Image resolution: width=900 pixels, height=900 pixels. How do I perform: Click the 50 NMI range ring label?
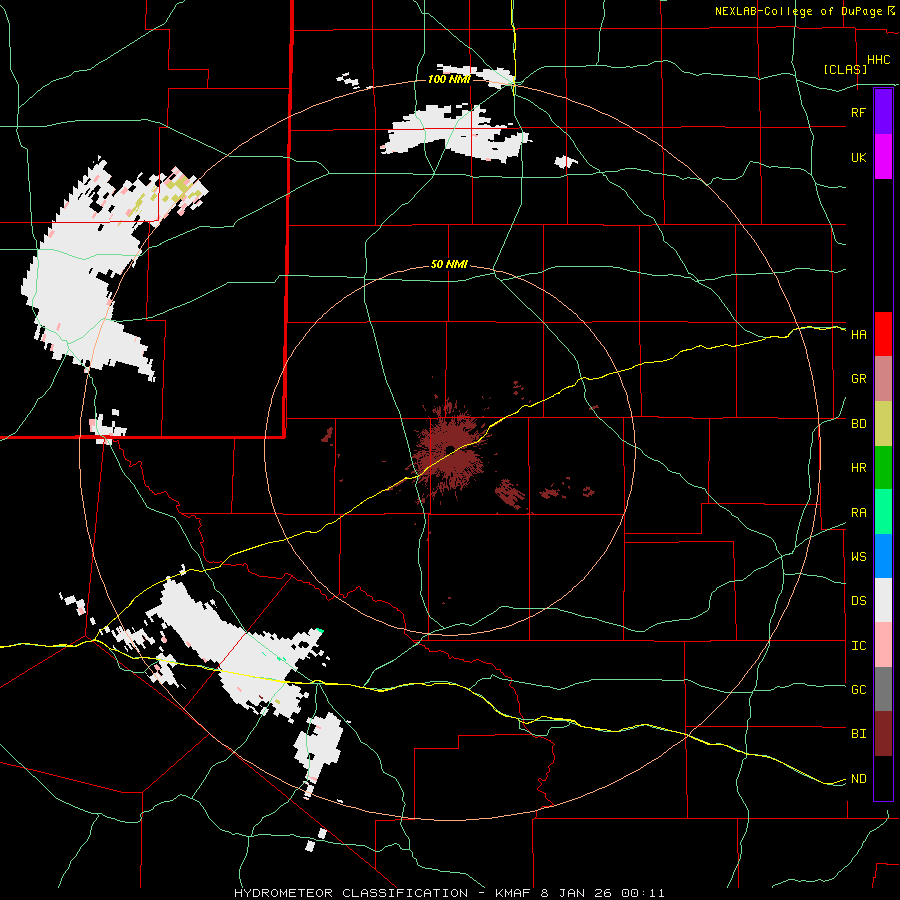pyautogui.click(x=449, y=265)
